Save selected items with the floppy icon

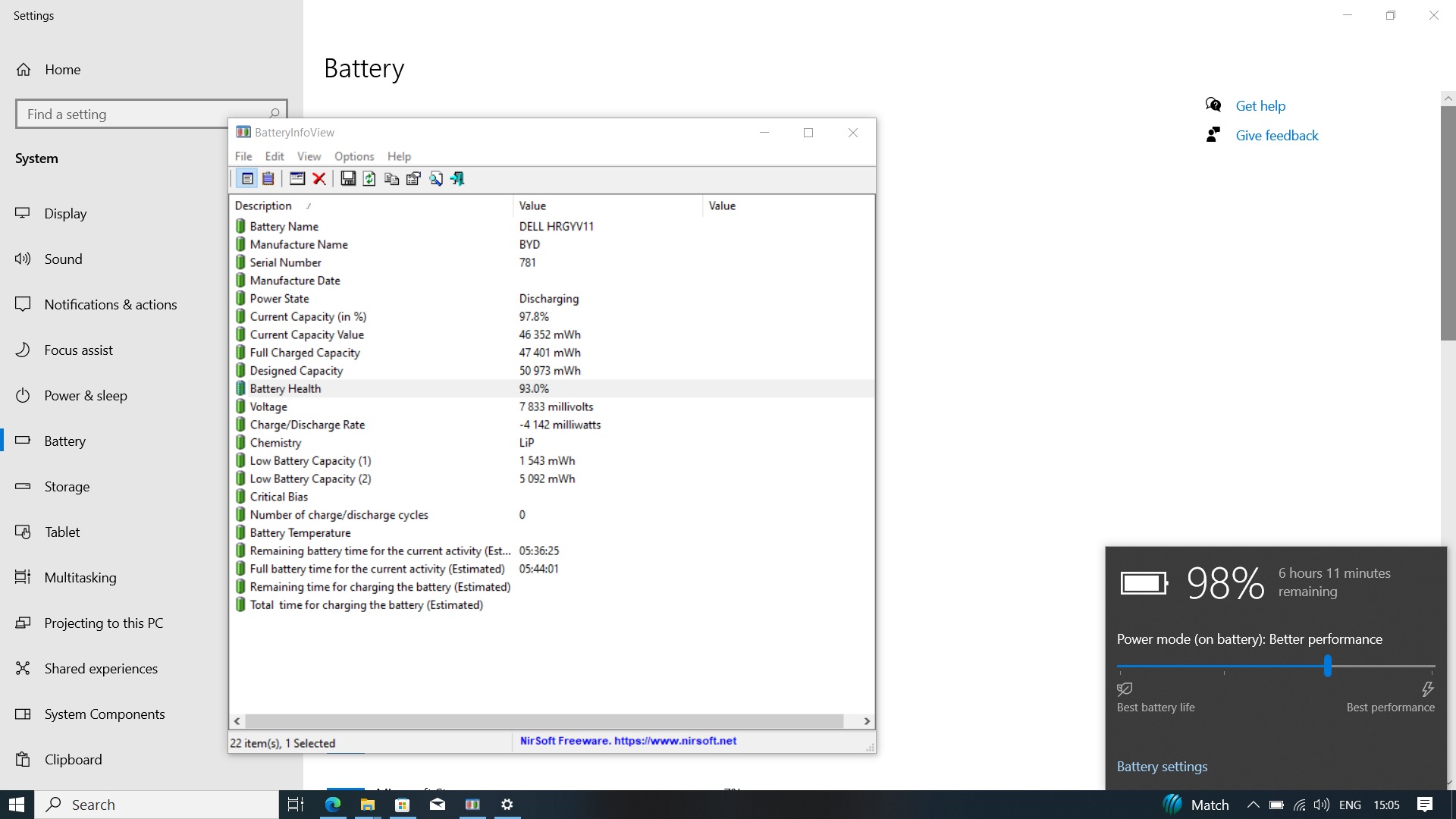348,179
